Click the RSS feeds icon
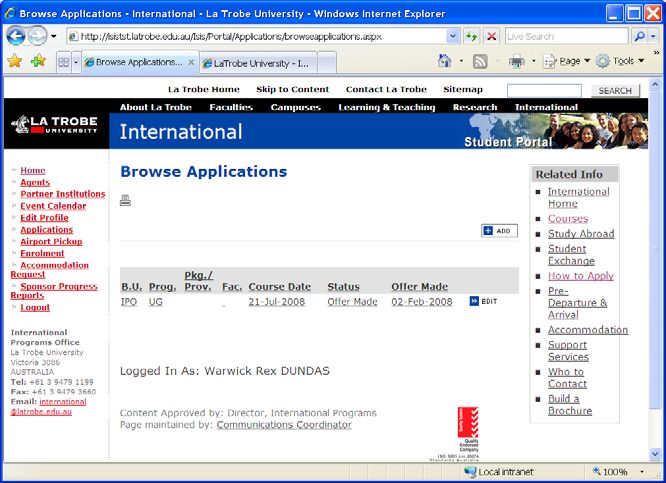The image size is (666, 483). 480,62
